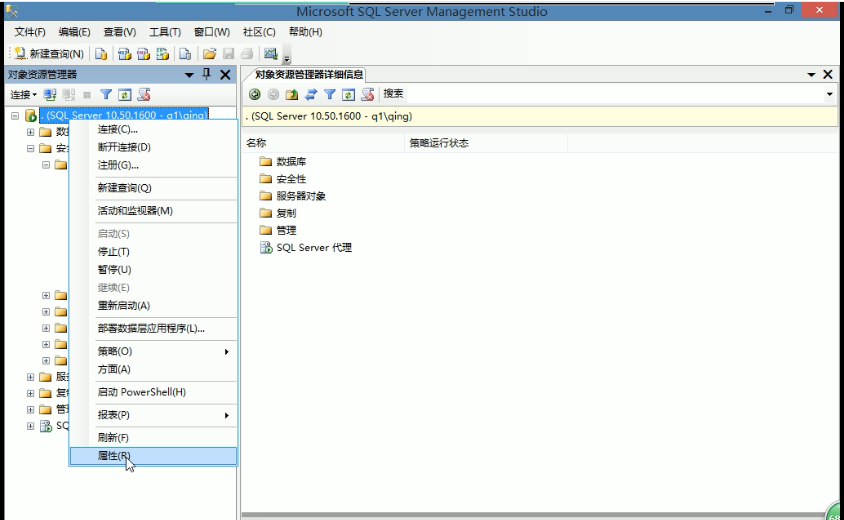The height and width of the screenshot is (520, 844).
Task: Close the 对象资源管理器 panel
Action: (226, 75)
